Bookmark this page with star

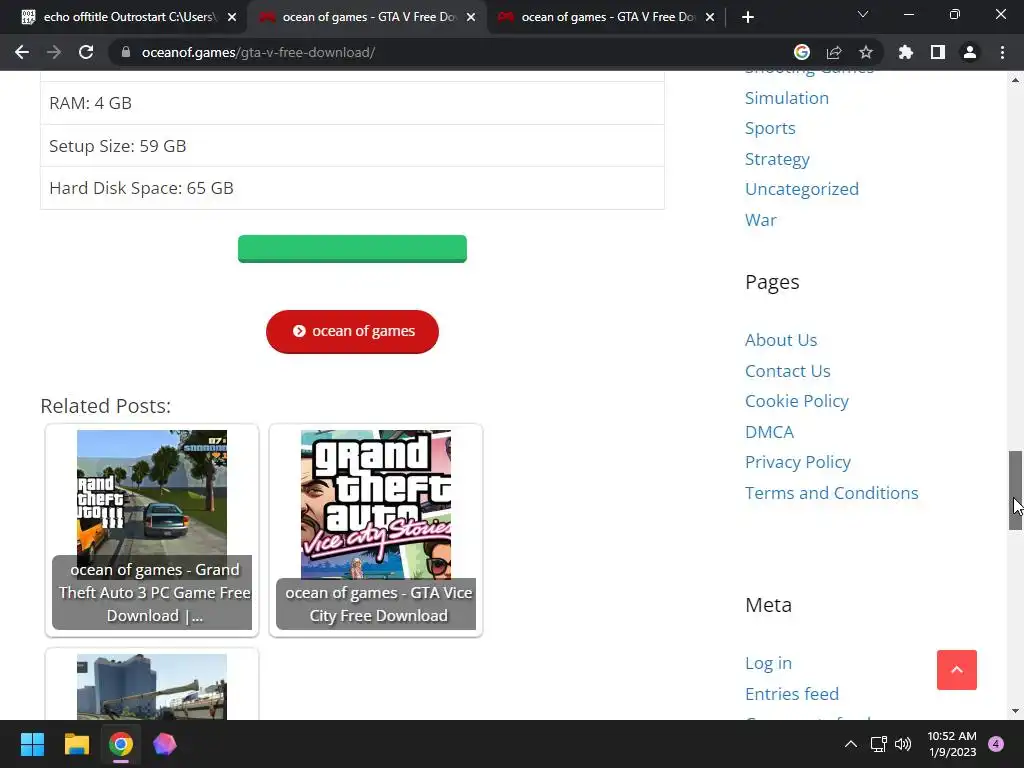click(866, 52)
